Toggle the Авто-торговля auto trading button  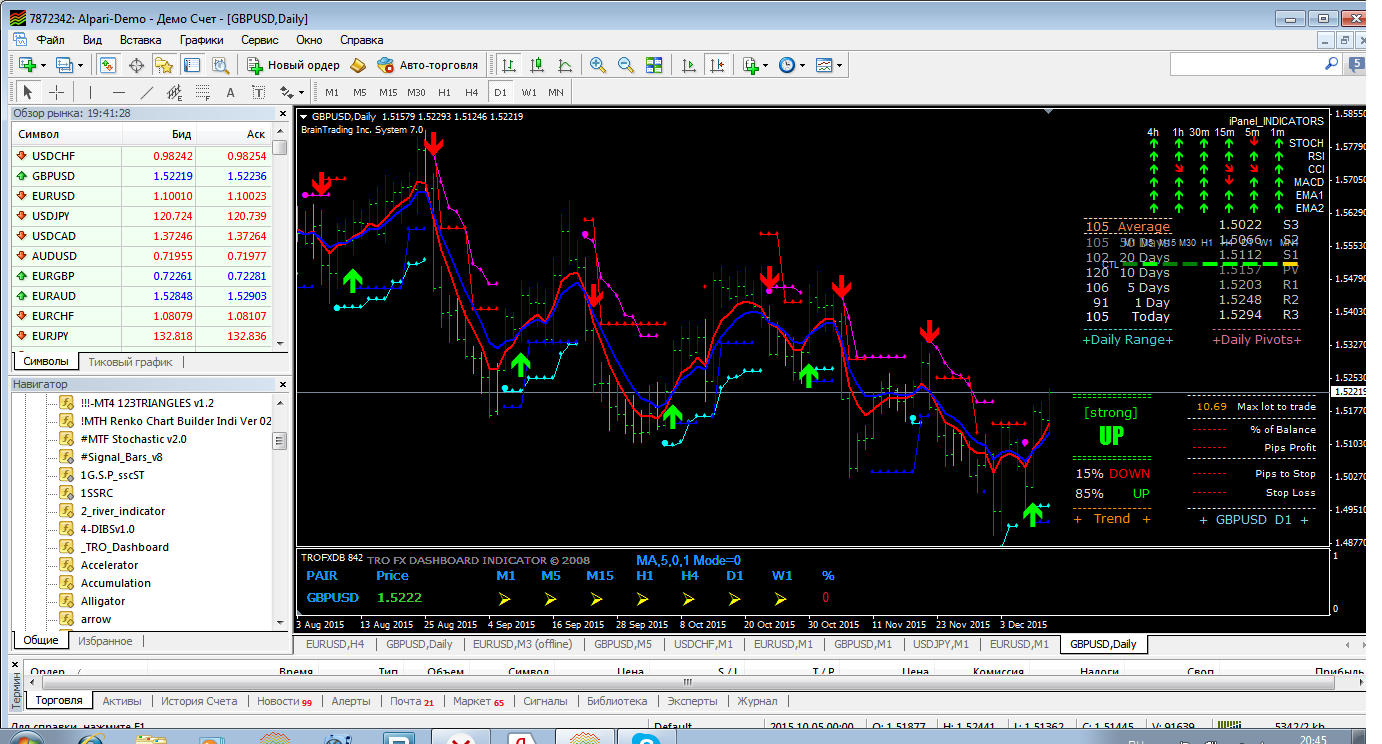[427, 65]
